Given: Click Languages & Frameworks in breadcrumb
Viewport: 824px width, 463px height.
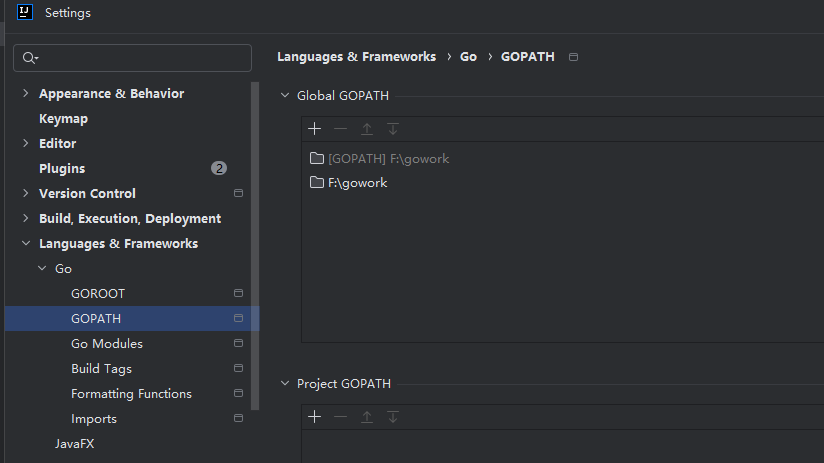Looking at the screenshot, I should click(356, 57).
